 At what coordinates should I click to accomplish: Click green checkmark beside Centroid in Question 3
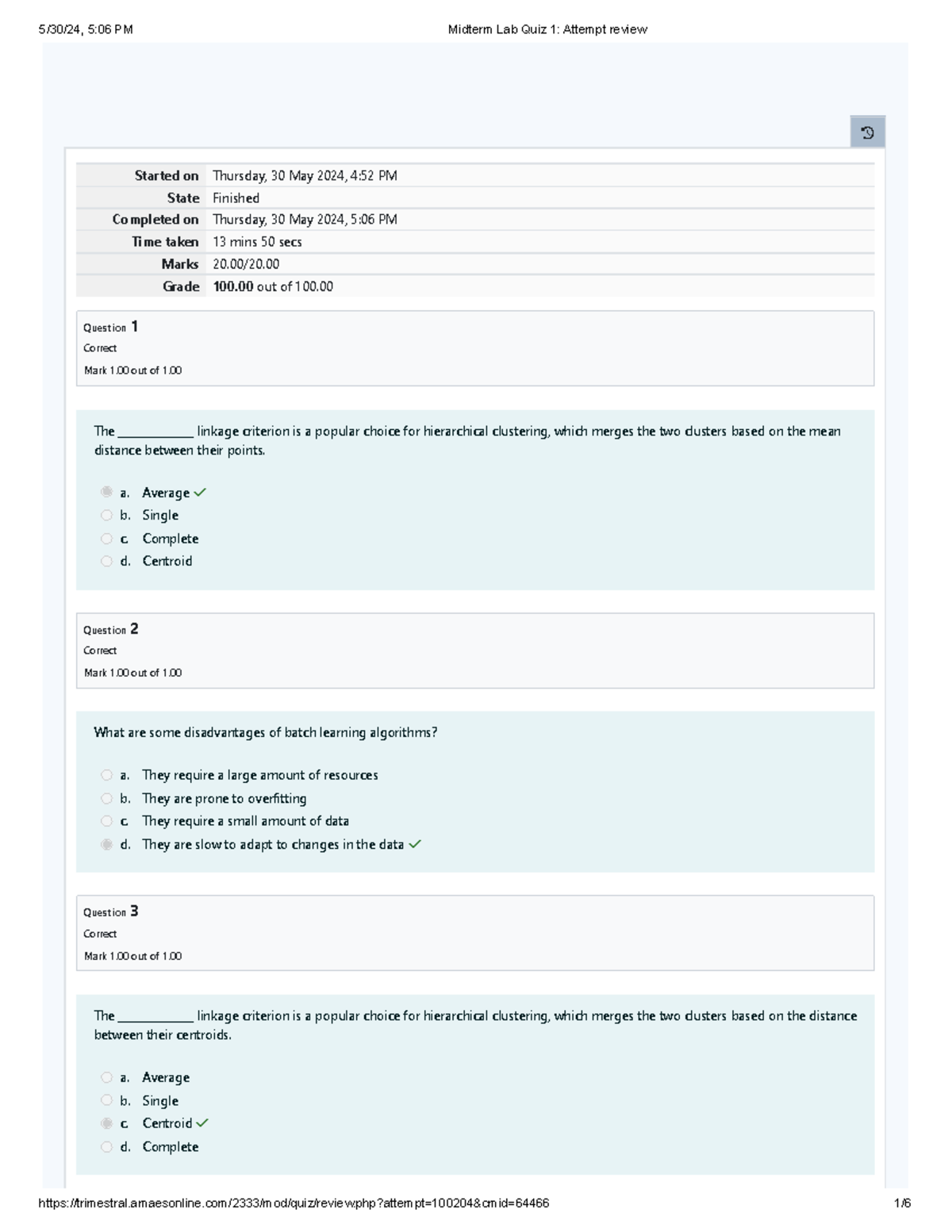(x=202, y=1123)
